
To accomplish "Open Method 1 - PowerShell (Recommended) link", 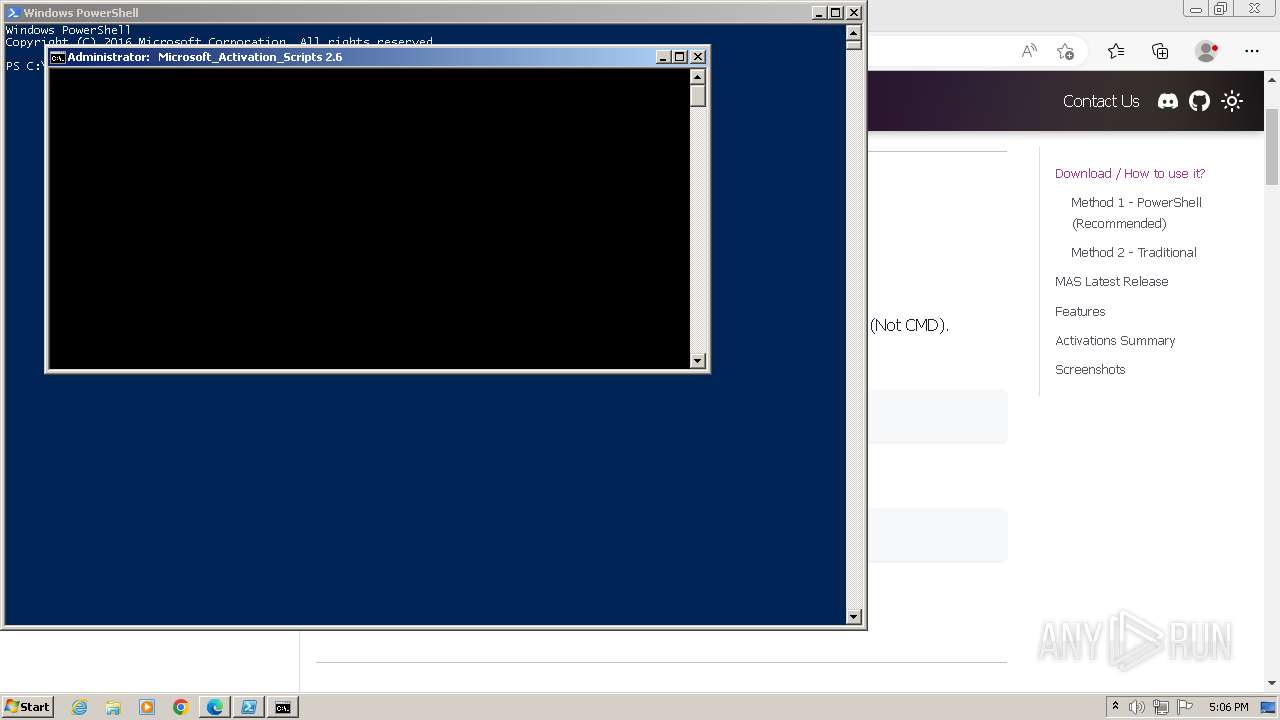I will pyautogui.click(x=1136, y=213).
